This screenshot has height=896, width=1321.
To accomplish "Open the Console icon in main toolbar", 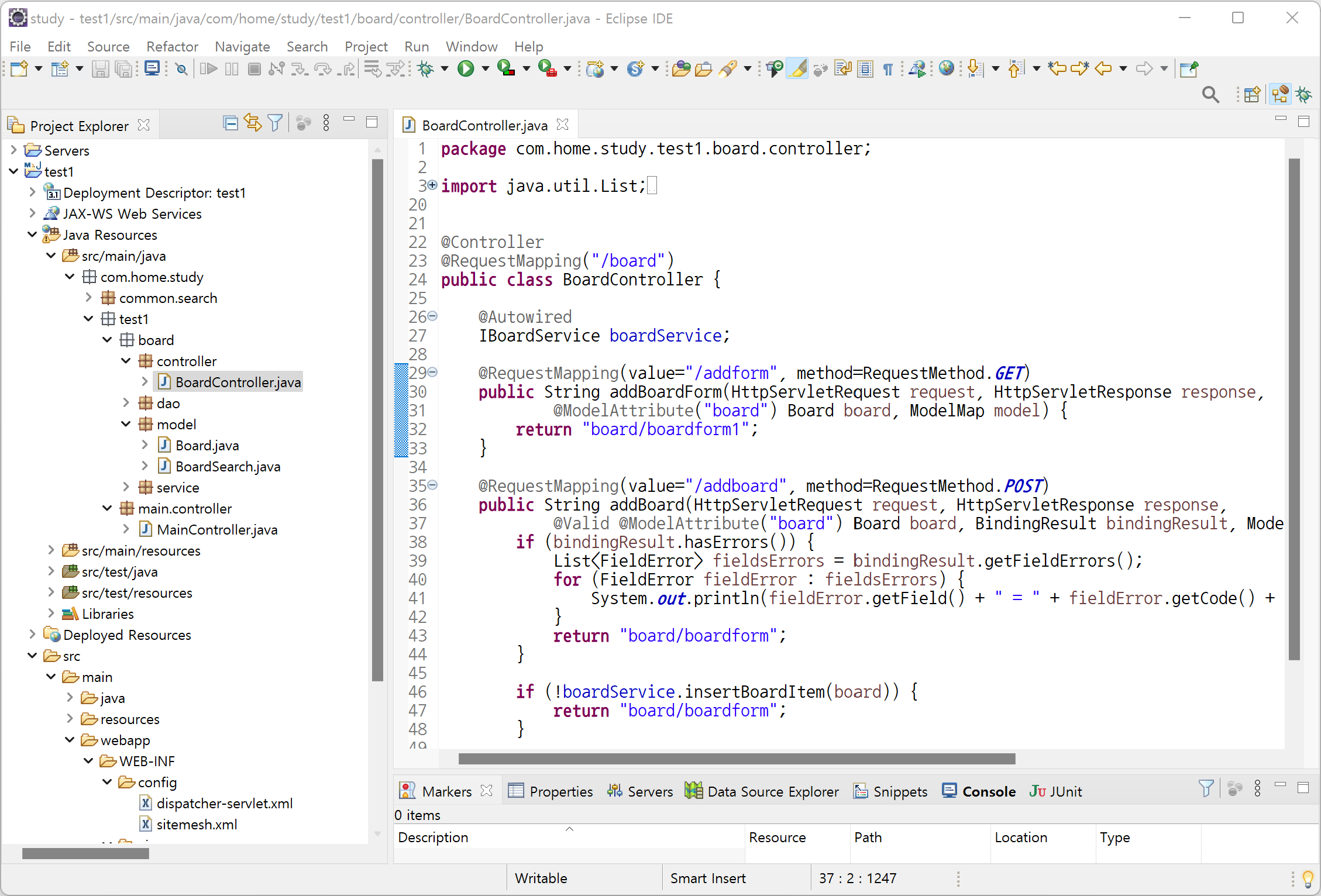I will (x=152, y=69).
